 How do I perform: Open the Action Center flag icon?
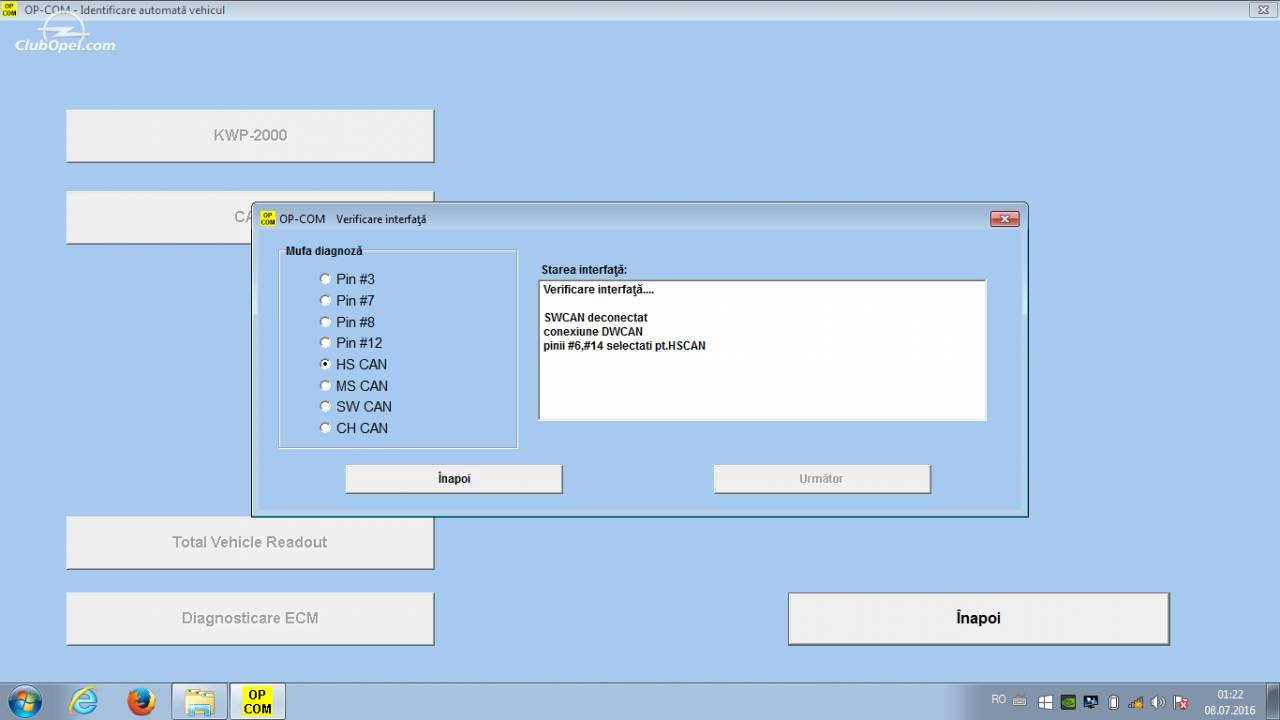pos(1181,702)
